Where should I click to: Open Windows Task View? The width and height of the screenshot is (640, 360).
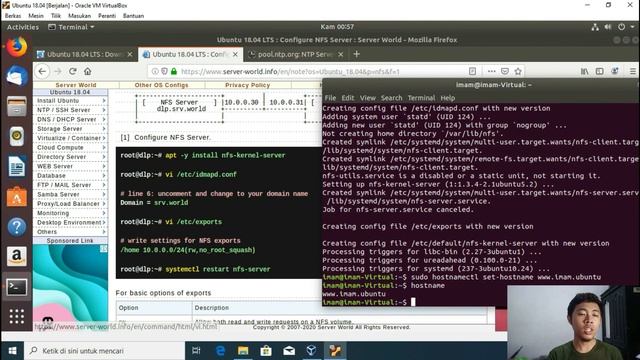coord(196,351)
